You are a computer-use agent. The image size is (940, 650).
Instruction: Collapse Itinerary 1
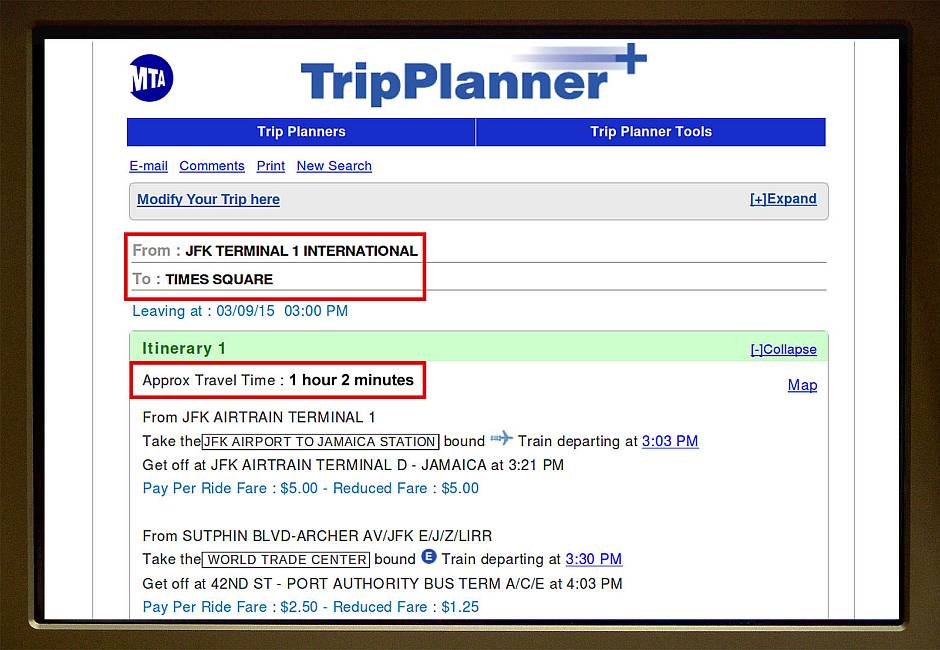point(784,350)
